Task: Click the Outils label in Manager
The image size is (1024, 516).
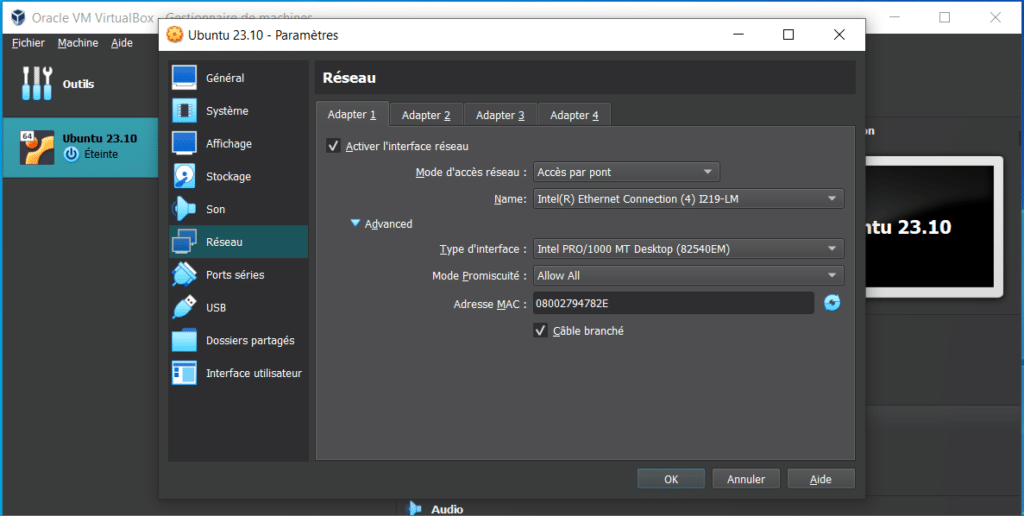Action: click(x=78, y=84)
